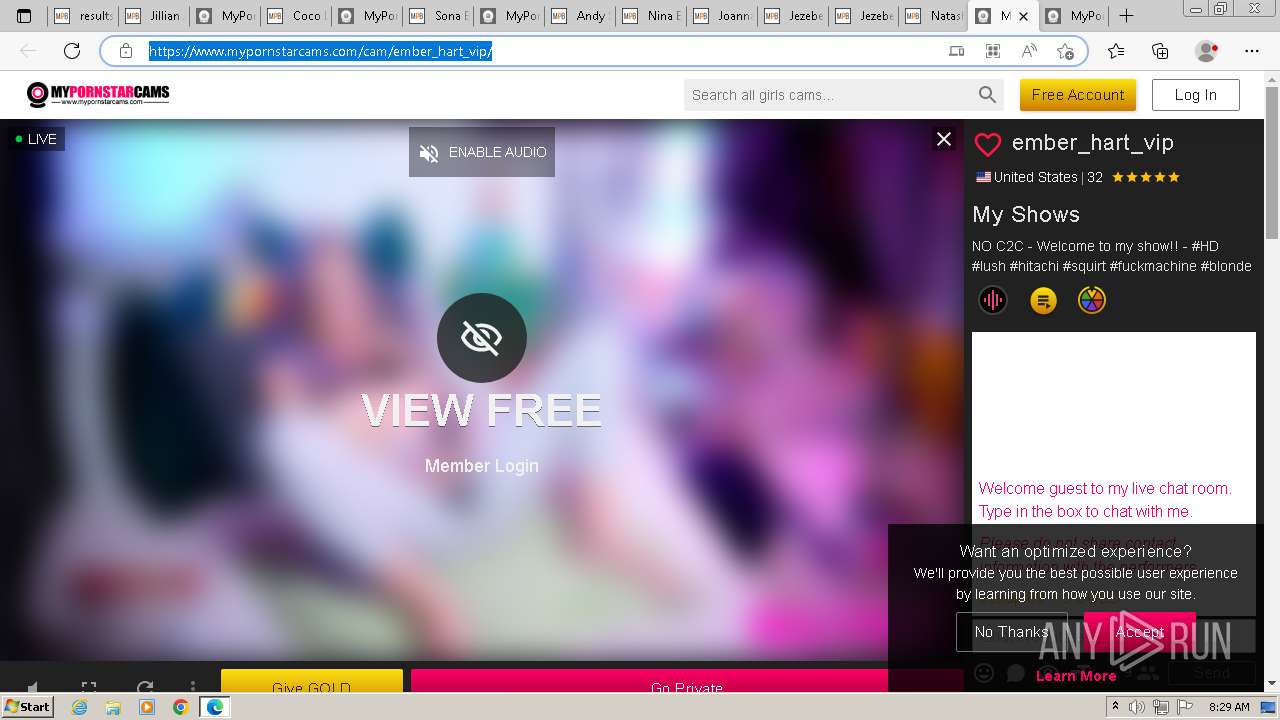Viewport: 1280px width, 720px height.
Task: Click the yellow list icon under My Shows
Action: click(x=1043, y=300)
